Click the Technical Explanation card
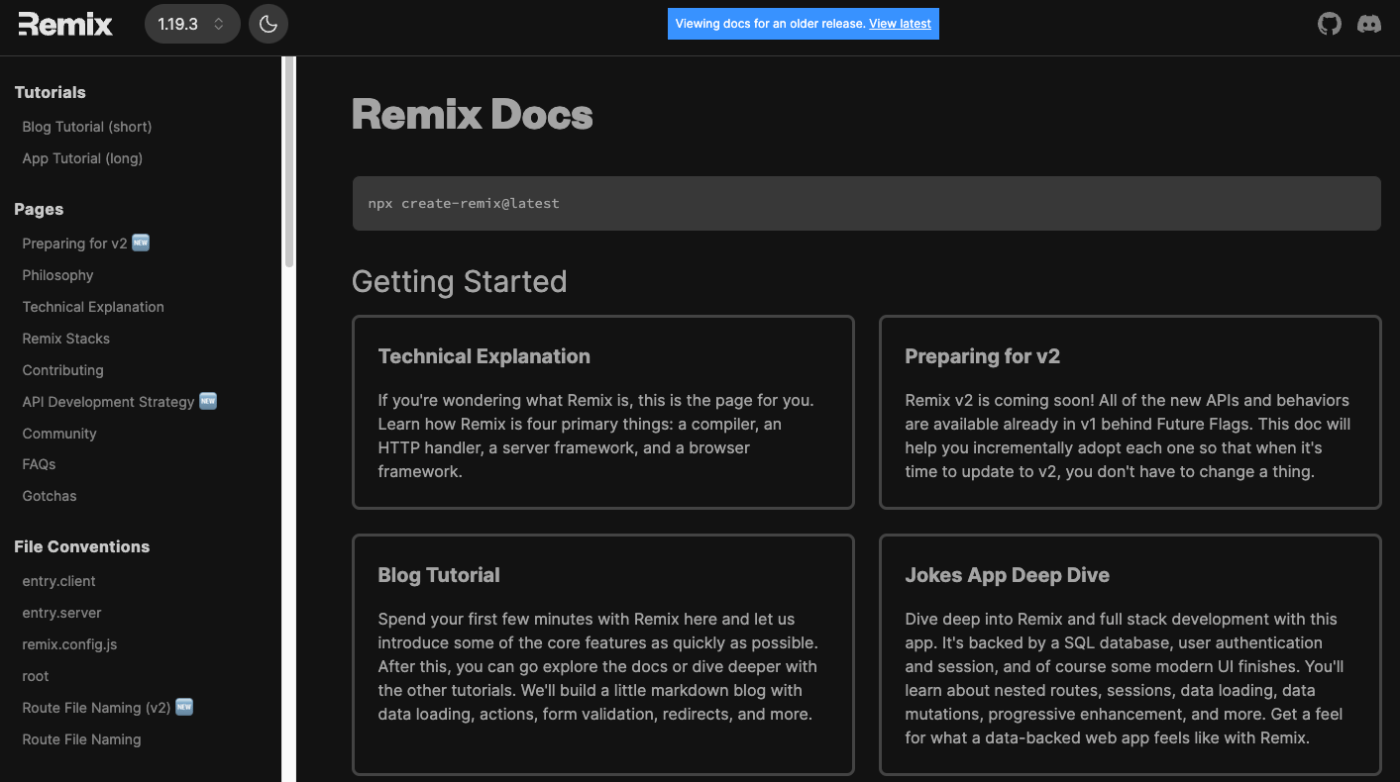1400x782 pixels. coord(603,413)
